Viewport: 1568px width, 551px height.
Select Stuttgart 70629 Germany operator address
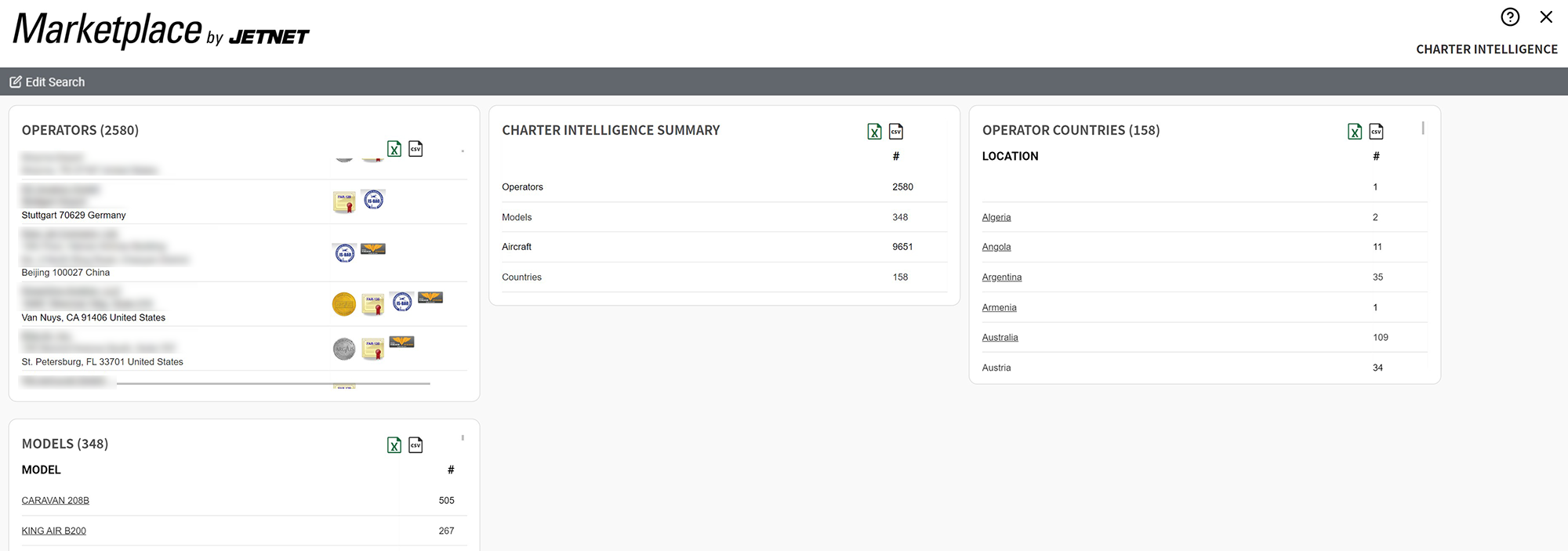(x=74, y=216)
